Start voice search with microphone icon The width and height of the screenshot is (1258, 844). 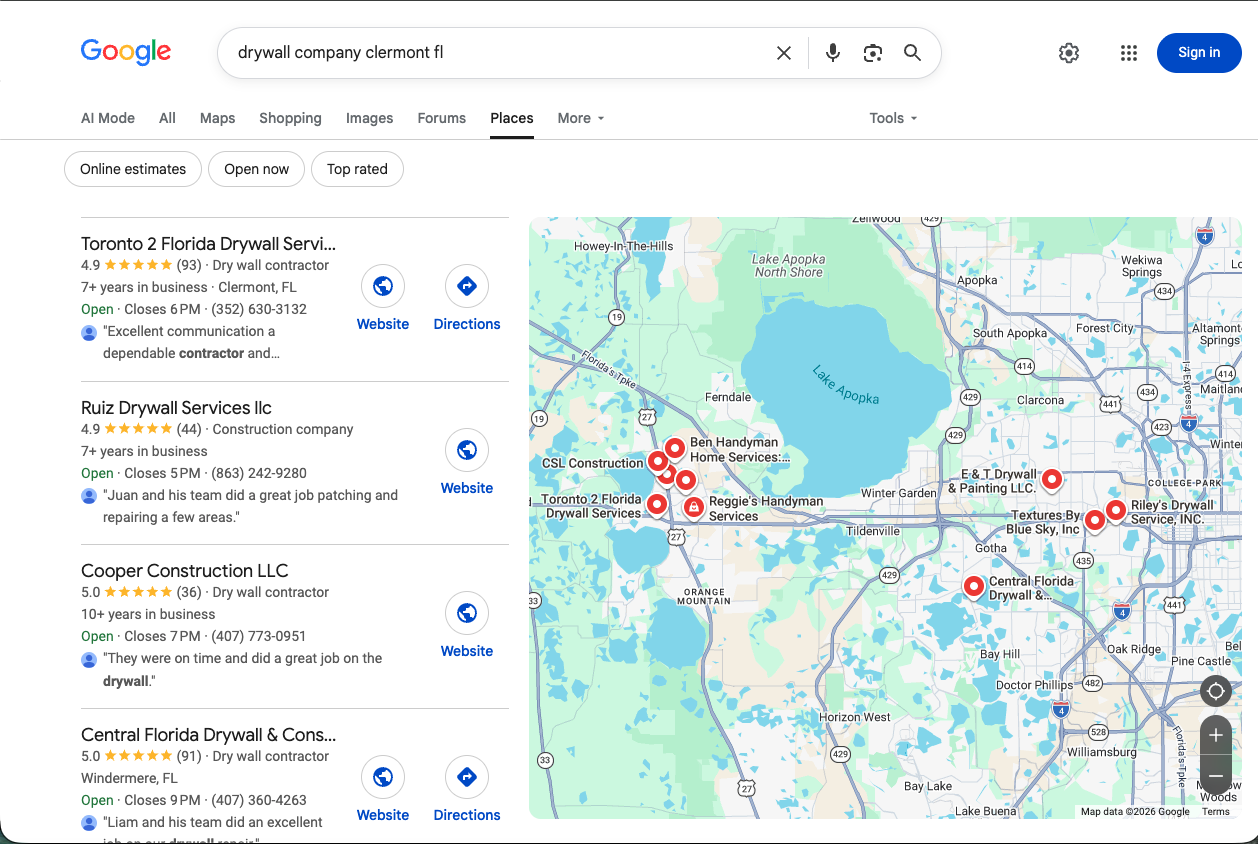coord(832,53)
